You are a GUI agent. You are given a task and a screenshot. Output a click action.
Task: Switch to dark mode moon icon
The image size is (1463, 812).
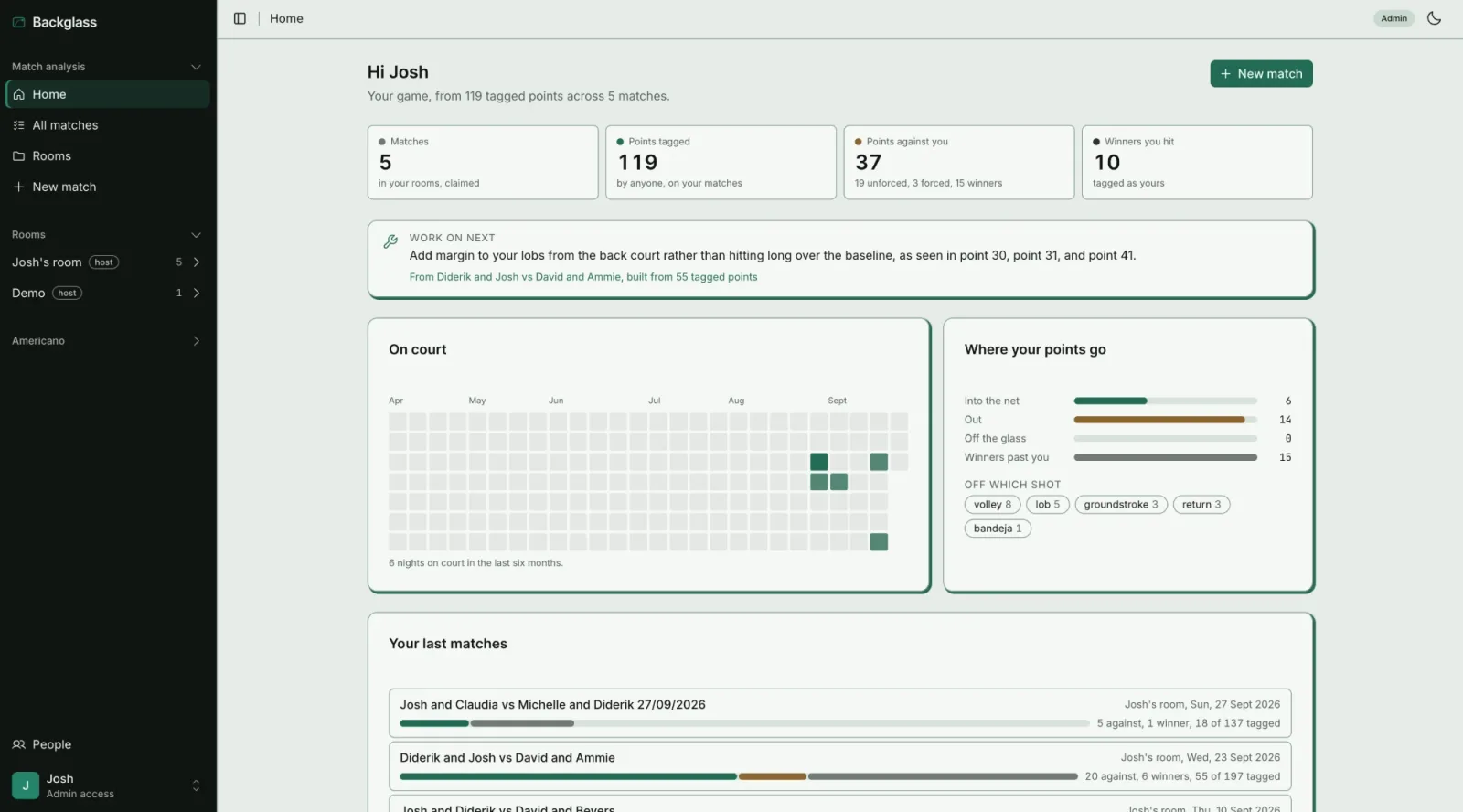tap(1434, 18)
